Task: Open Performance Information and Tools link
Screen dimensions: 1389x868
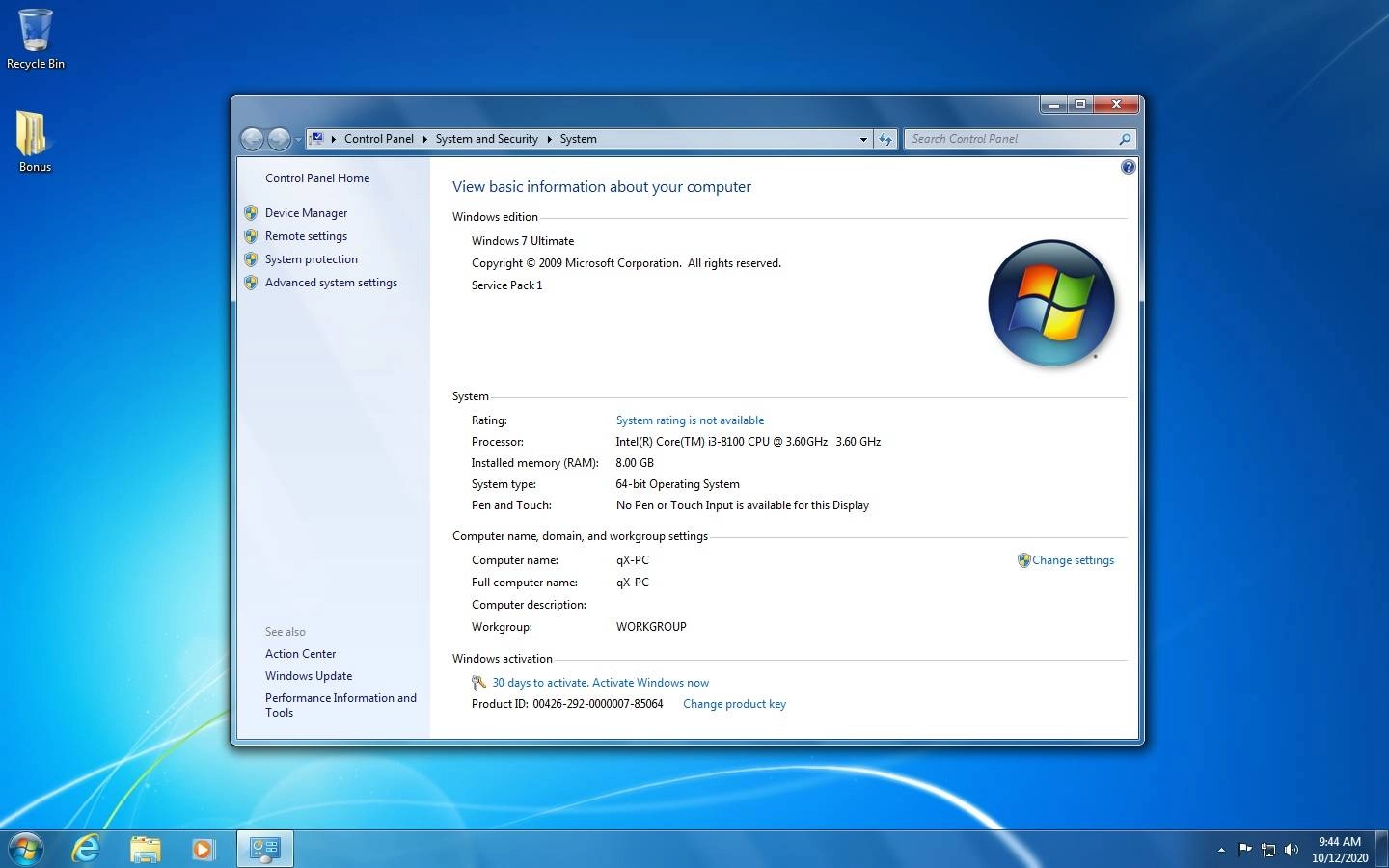Action: 340,705
